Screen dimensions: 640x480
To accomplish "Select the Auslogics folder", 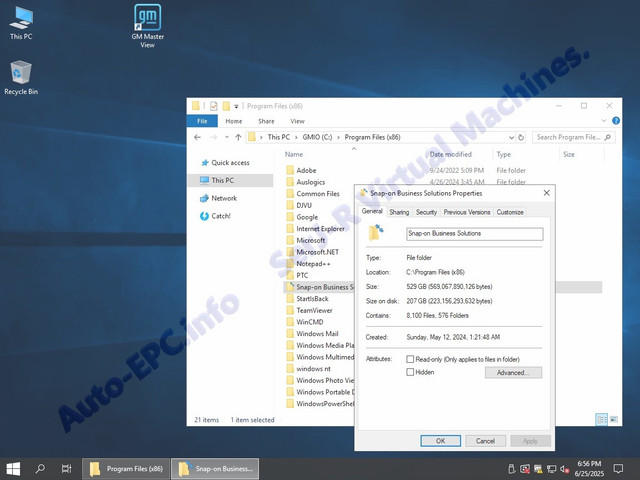I will point(311,182).
